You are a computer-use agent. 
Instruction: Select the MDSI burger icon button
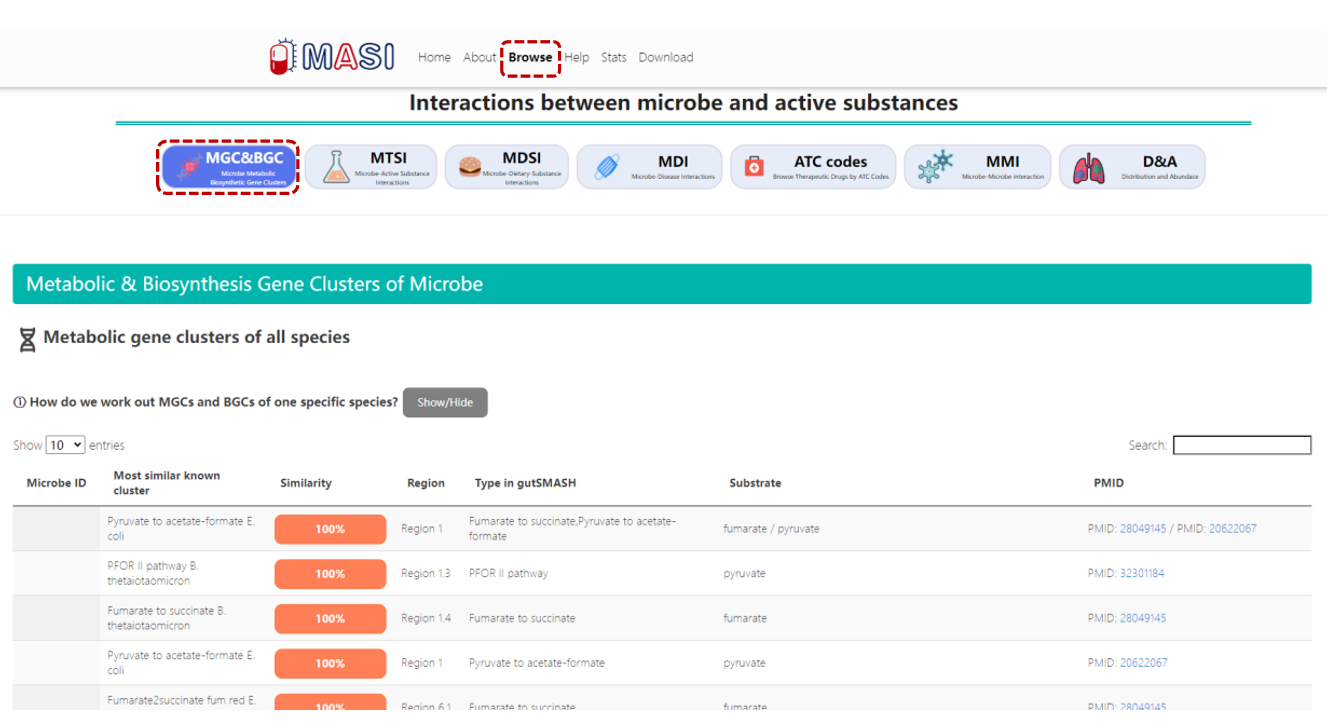click(x=506, y=167)
